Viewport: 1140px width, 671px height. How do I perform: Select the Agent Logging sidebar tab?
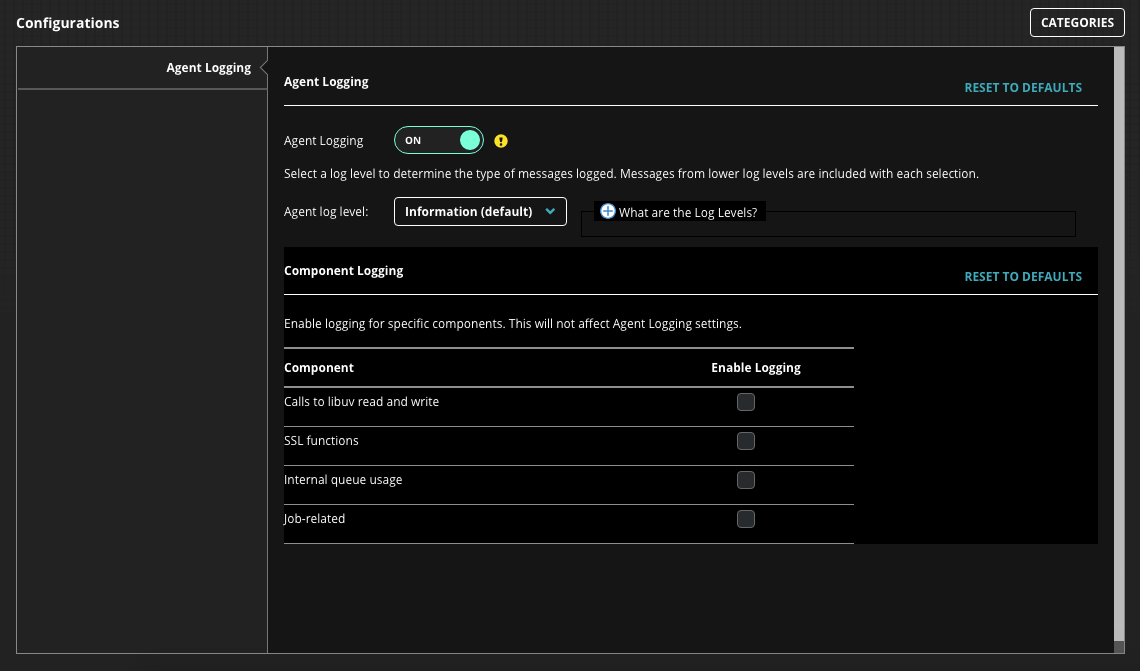pos(142,68)
